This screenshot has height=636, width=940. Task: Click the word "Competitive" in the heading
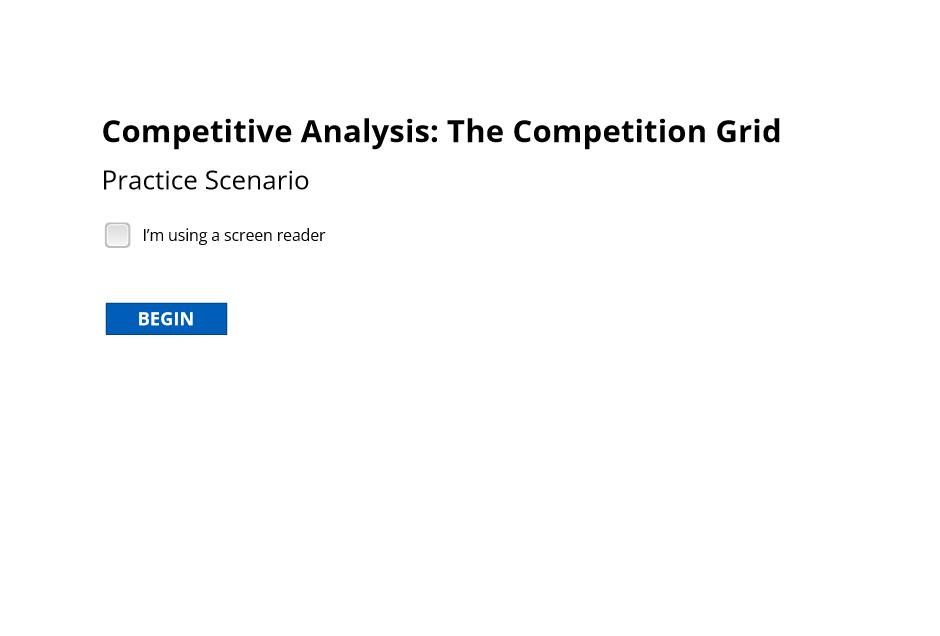197,132
